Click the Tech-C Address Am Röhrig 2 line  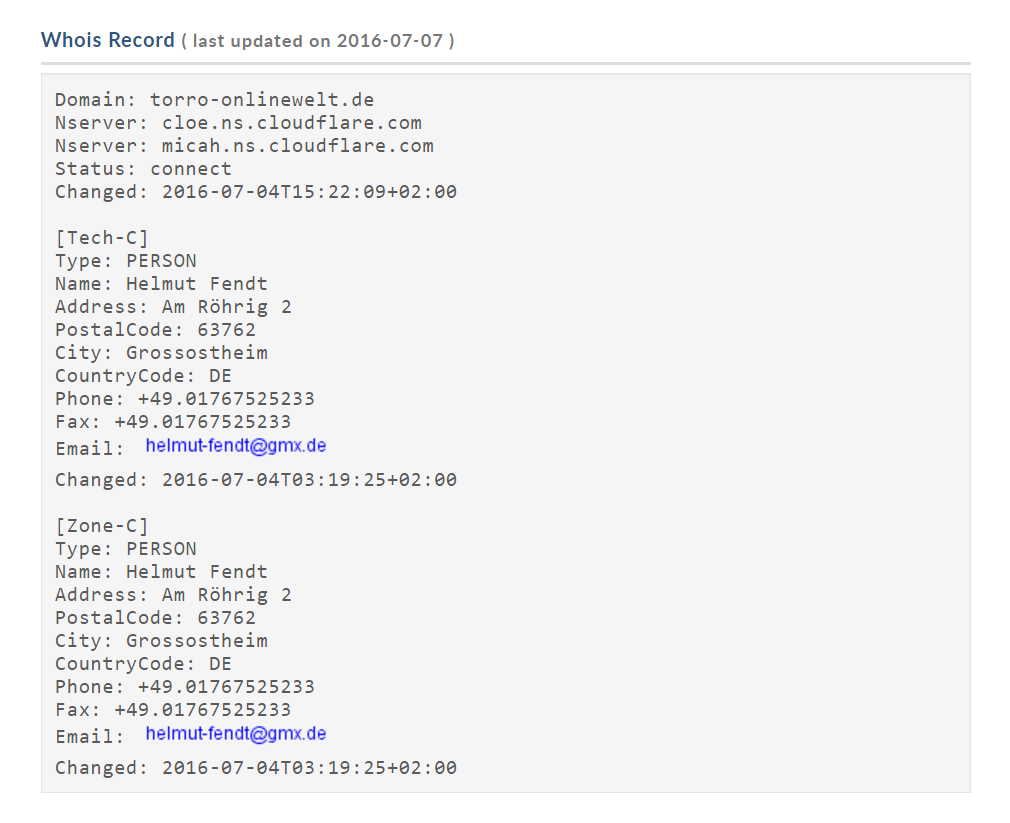click(x=173, y=307)
